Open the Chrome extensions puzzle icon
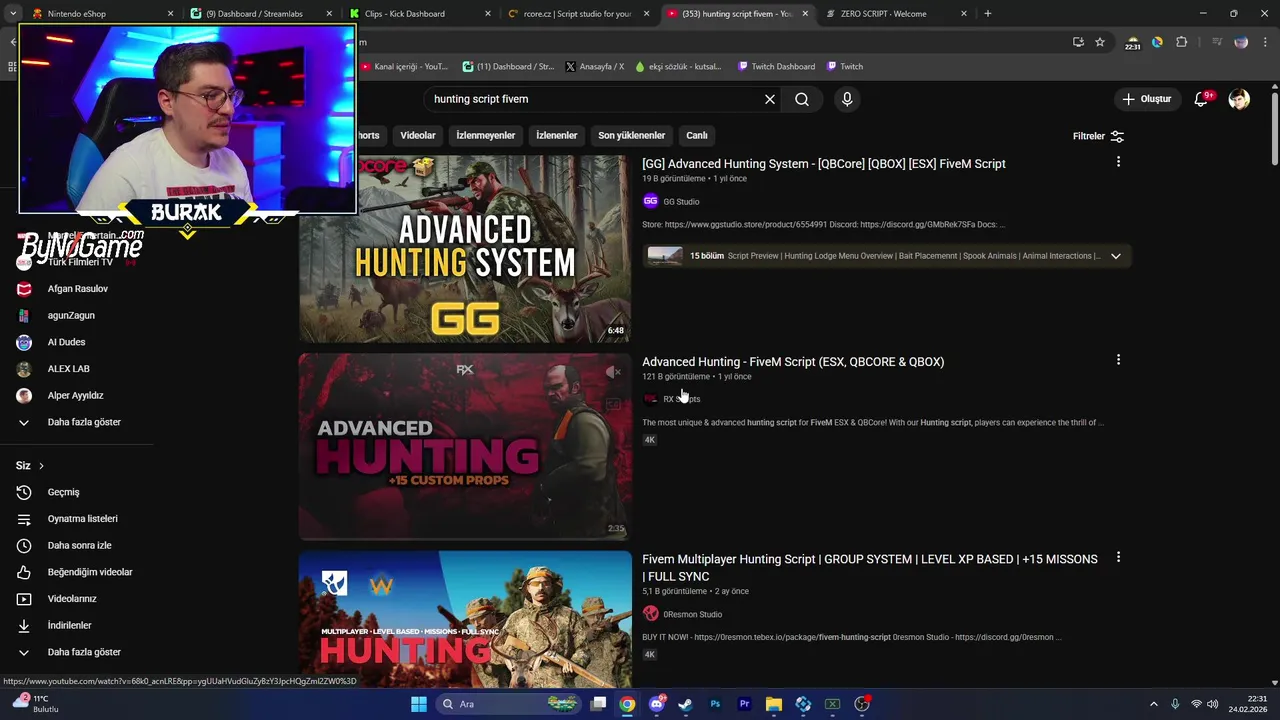1280x720 pixels. tap(1182, 42)
